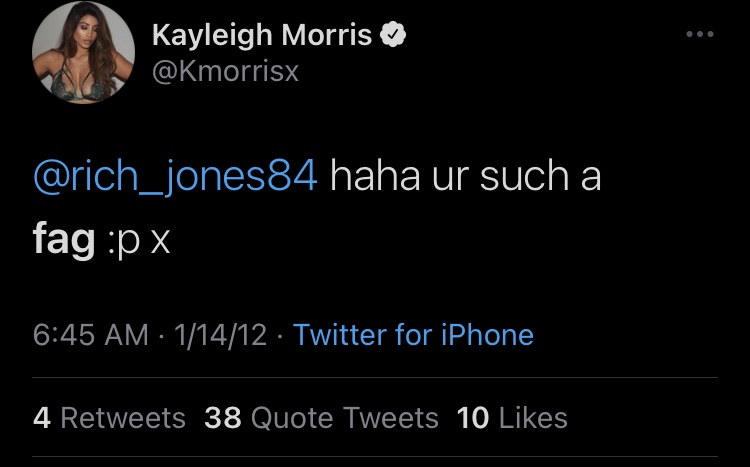Open Kayleigh Morris profile picture
This screenshot has height=467, width=750.
(x=83, y=52)
